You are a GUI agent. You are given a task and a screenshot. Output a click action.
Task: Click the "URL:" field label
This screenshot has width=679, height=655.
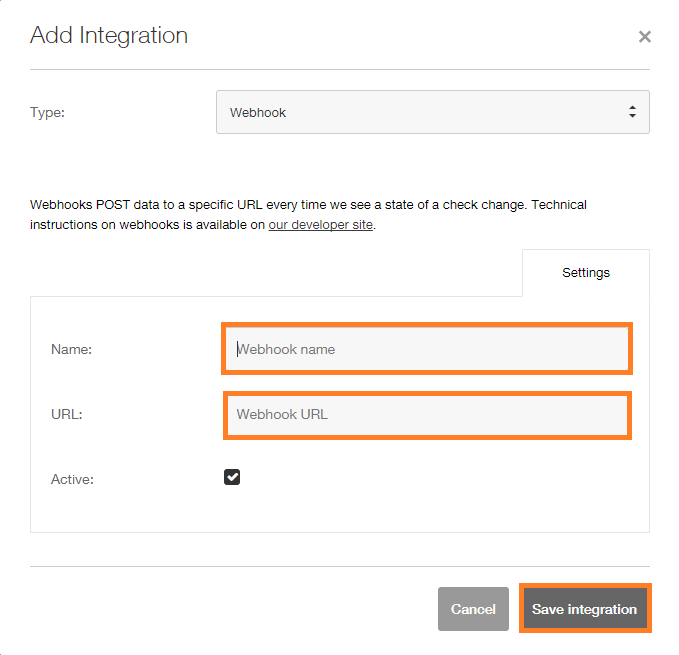coord(66,414)
